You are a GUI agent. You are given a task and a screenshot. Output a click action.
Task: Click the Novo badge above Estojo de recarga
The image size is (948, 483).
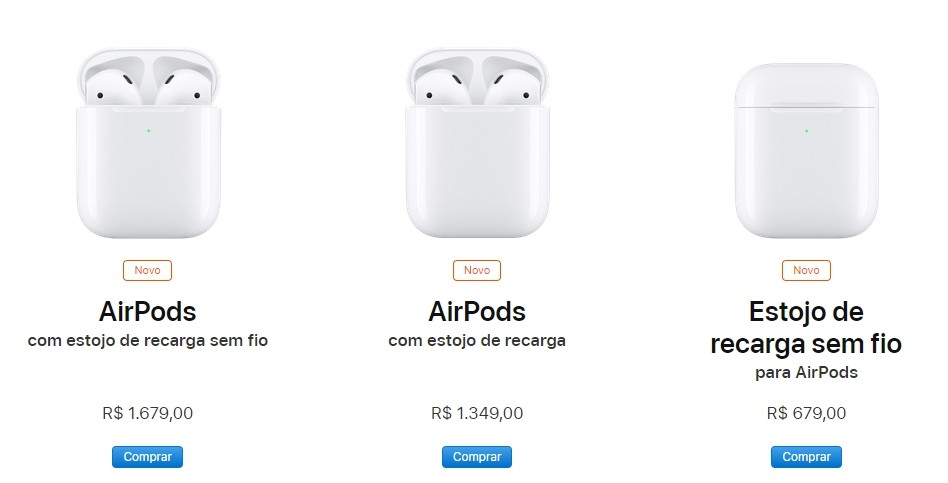pyautogui.click(x=806, y=270)
